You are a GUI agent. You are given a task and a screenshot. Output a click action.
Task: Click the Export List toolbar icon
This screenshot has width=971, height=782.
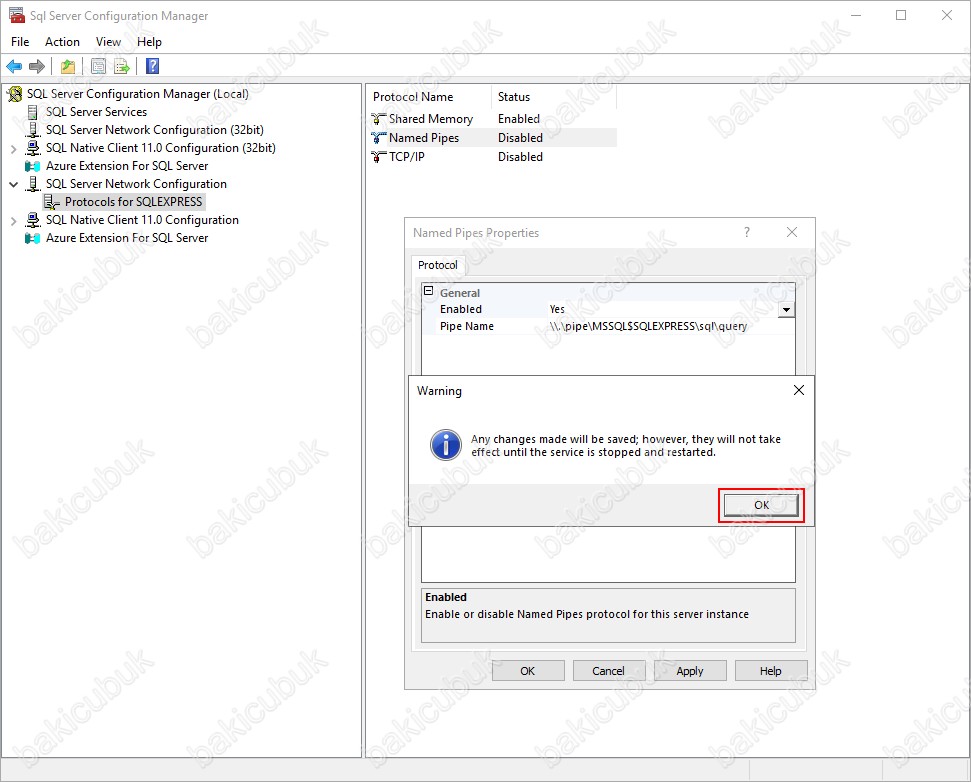[x=122, y=66]
